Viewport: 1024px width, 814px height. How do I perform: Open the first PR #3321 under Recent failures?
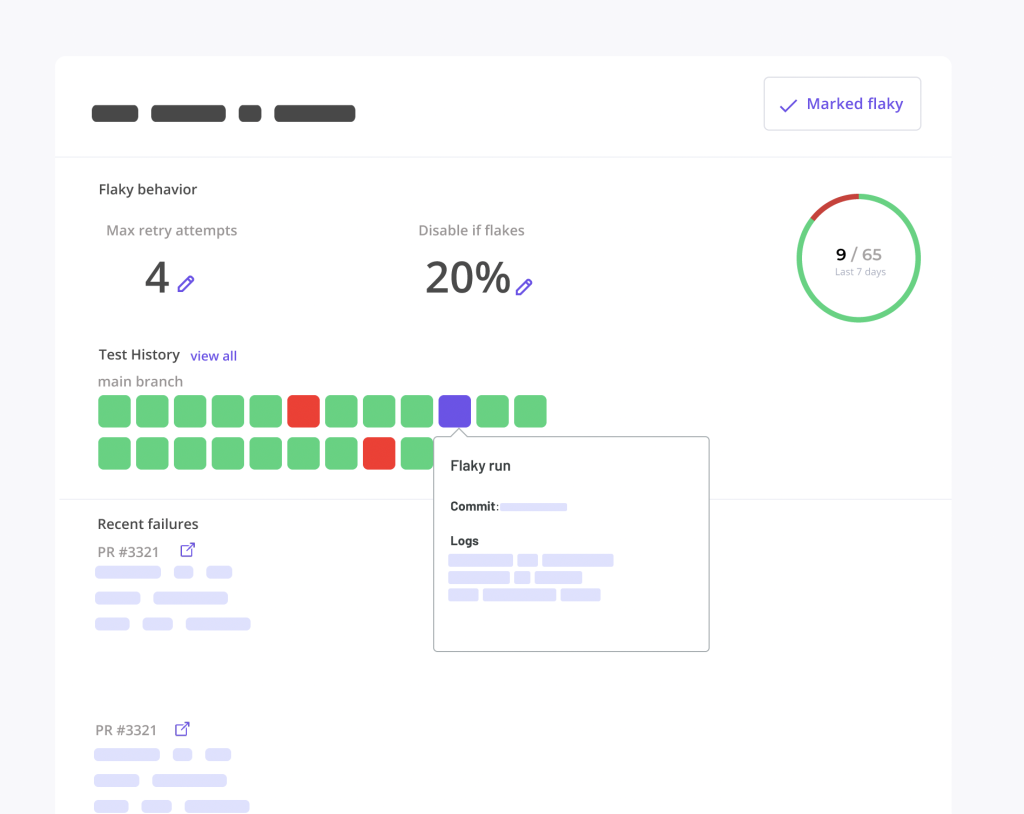128,552
